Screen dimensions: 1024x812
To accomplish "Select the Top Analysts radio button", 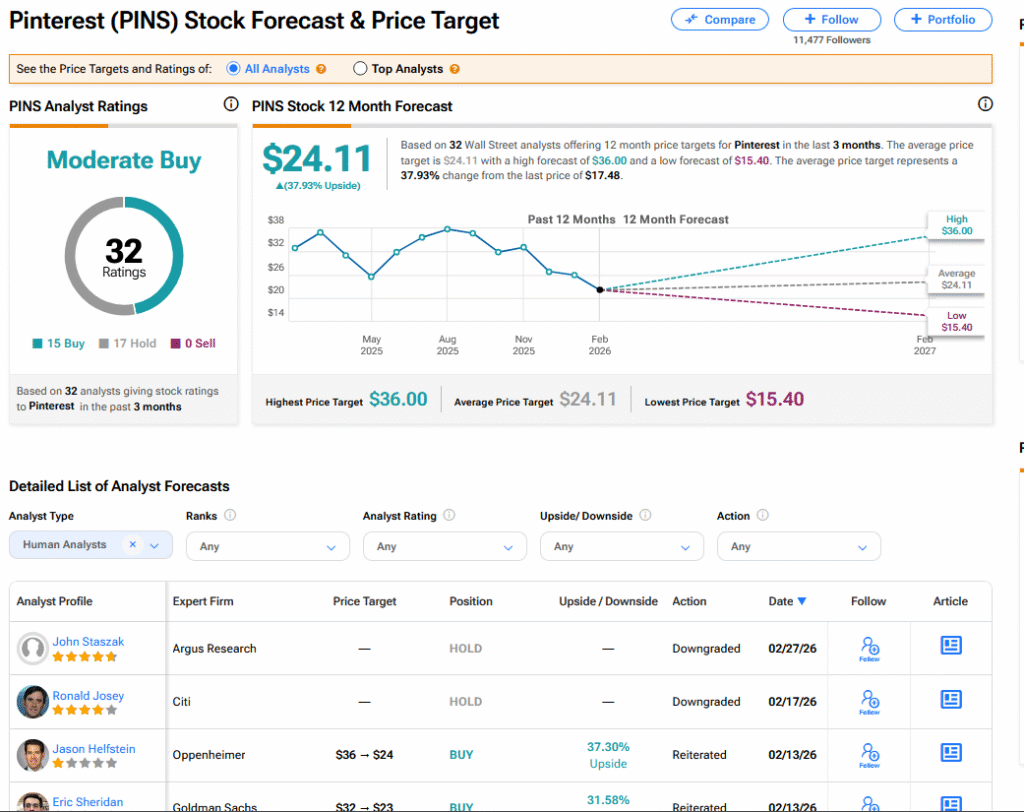I will tap(361, 69).
